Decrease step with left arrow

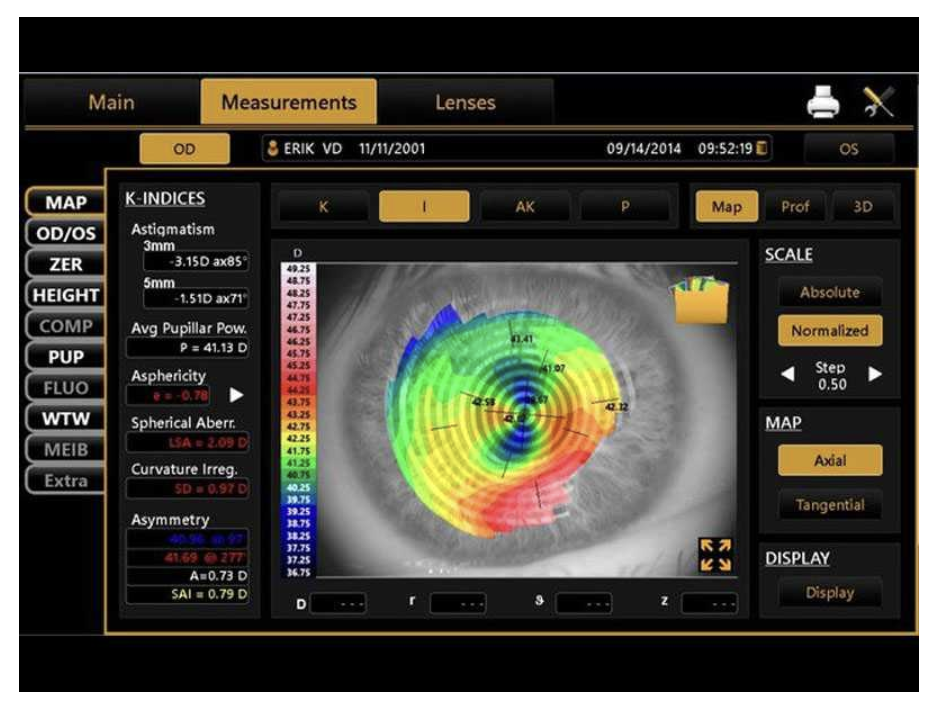788,374
